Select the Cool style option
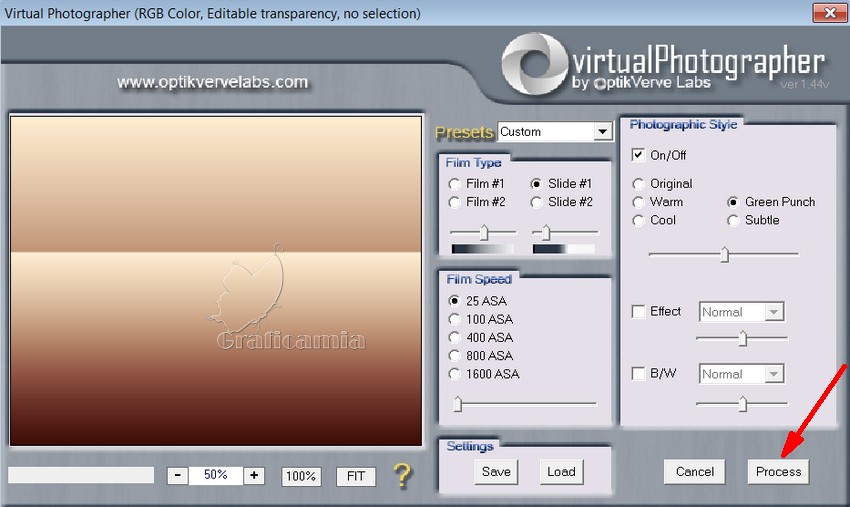This screenshot has width=850, height=507. coord(639,220)
